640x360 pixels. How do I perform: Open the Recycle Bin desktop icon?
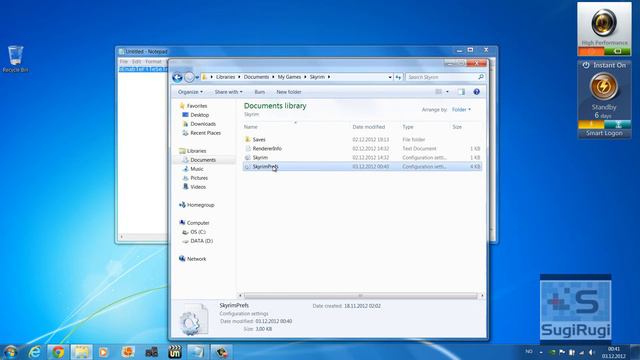pyautogui.click(x=16, y=59)
